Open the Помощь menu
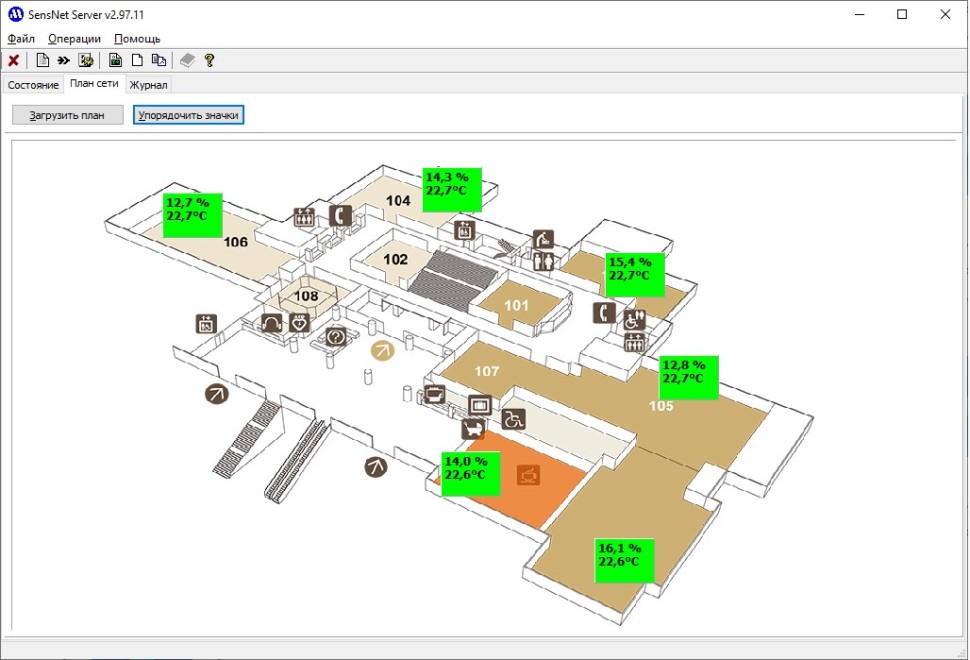The height and width of the screenshot is (660, 970). point(137,38)
